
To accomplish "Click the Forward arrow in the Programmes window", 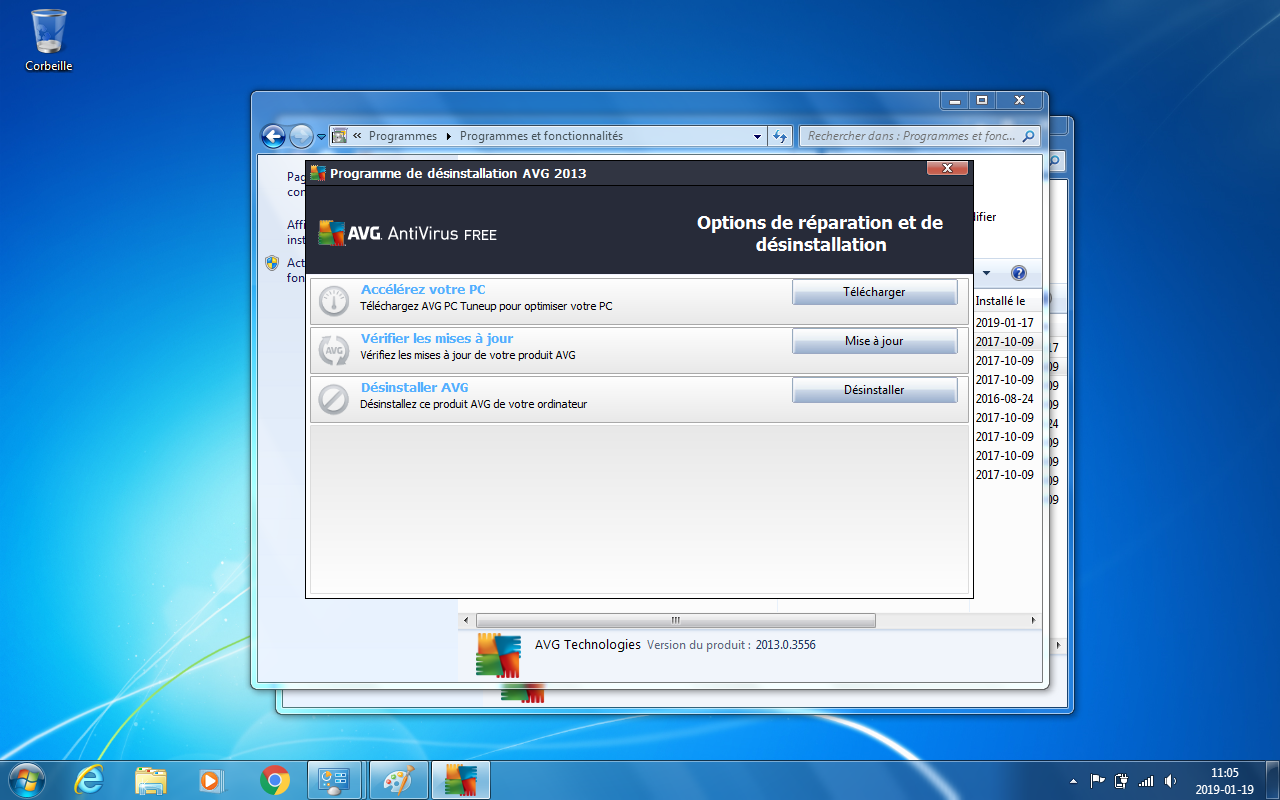I will click(x=301, y=136).
